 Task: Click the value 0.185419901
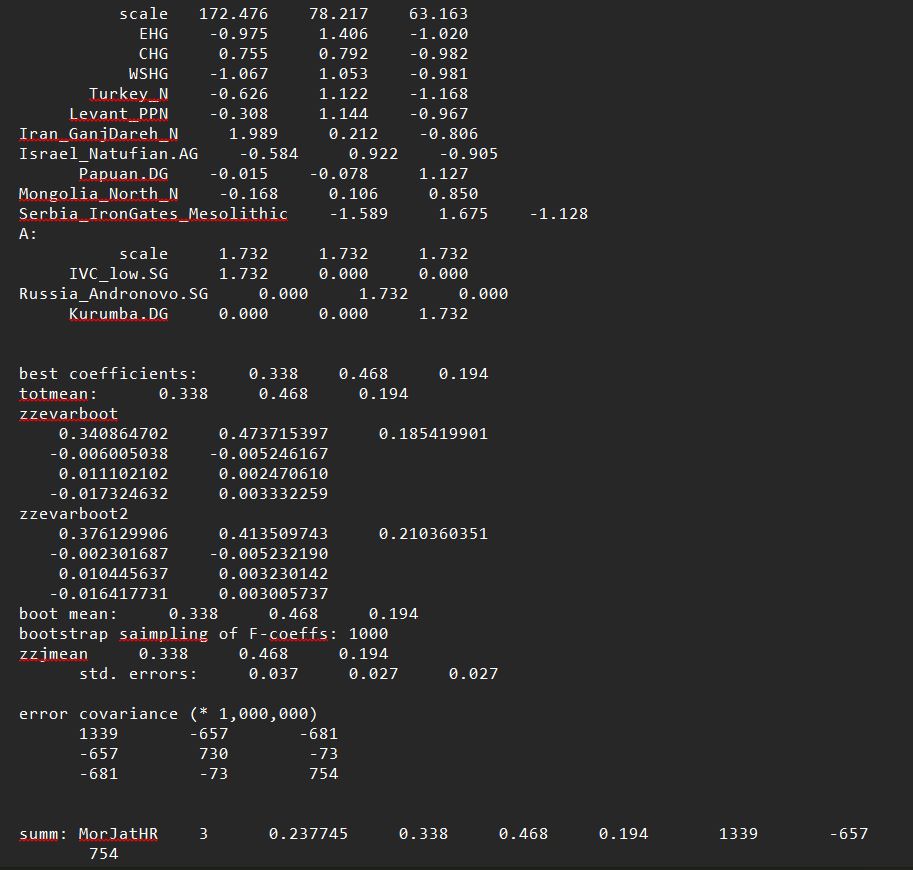(433, 434)
